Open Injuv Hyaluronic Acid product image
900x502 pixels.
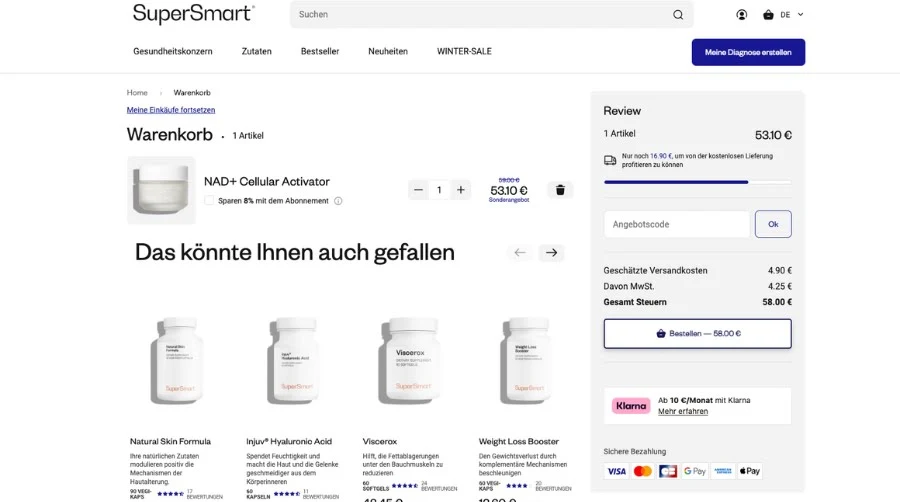(294, 360)
